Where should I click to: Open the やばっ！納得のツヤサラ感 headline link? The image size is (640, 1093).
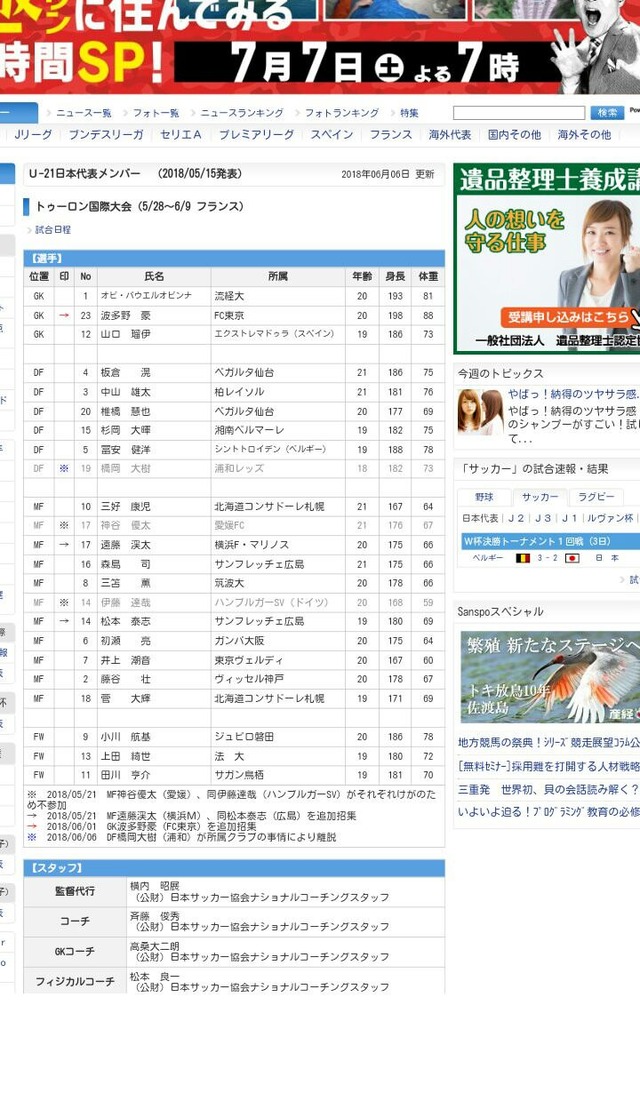pos(573,395)
